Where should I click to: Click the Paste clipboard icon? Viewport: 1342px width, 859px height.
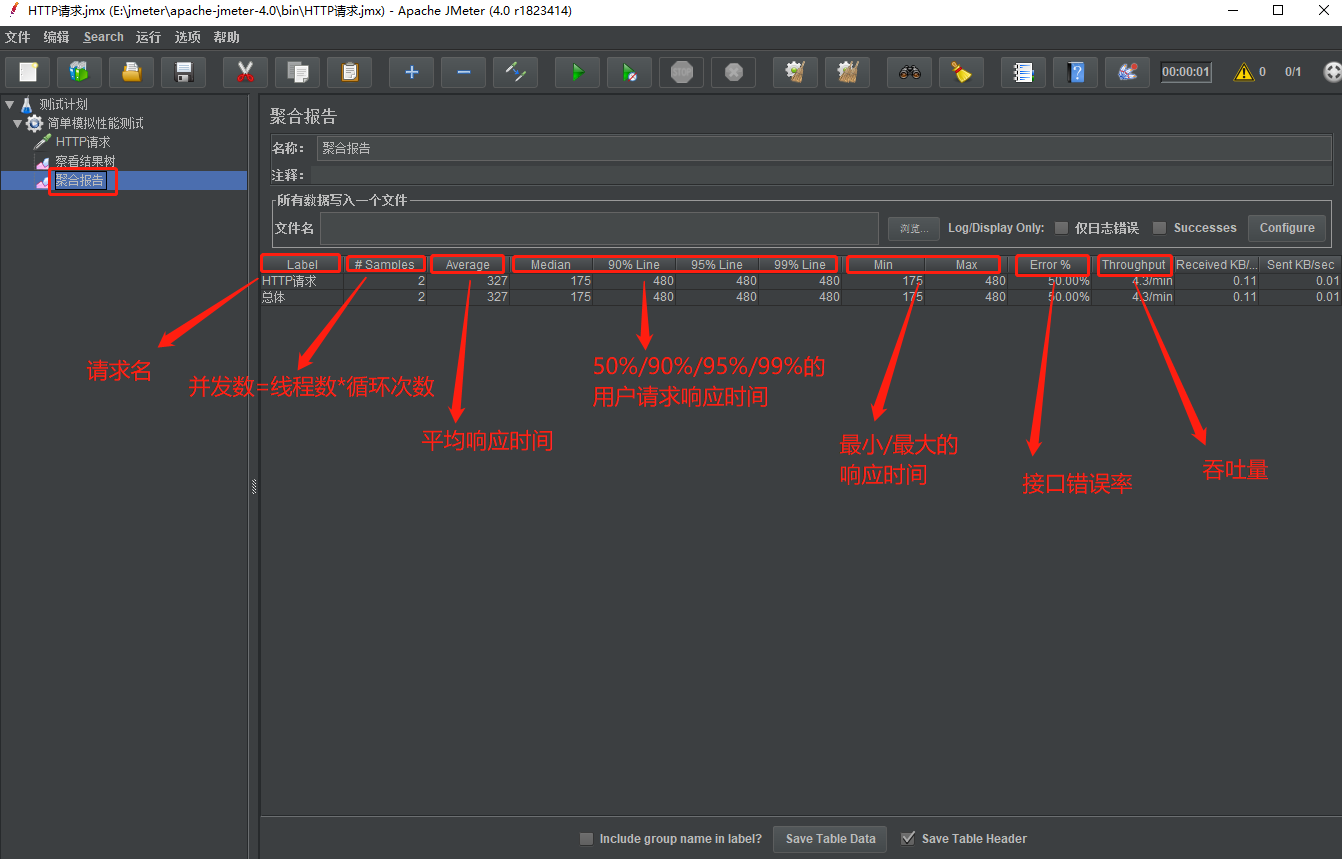(x=349, y=72)
